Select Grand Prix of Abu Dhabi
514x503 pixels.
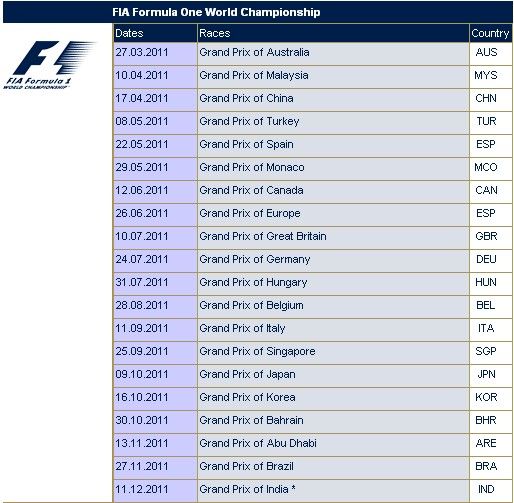point(258,443)
